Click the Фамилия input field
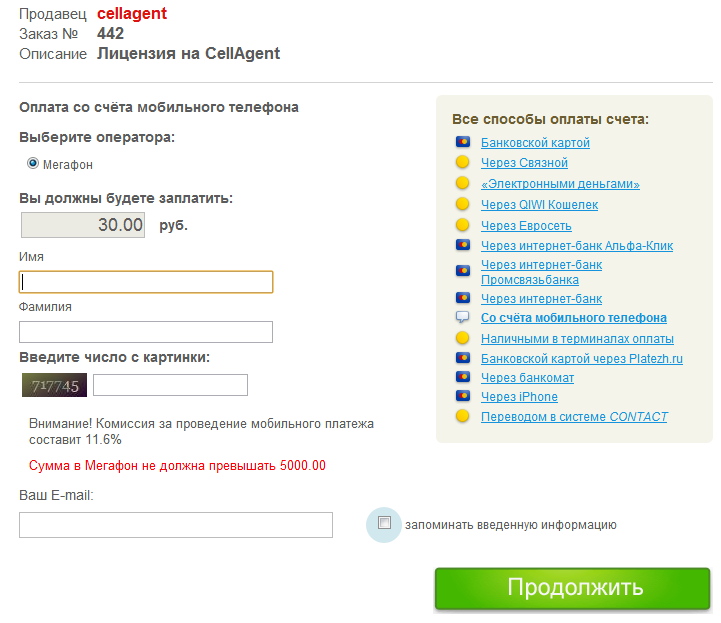Viewport: 721px width, 623px height. 146,332
